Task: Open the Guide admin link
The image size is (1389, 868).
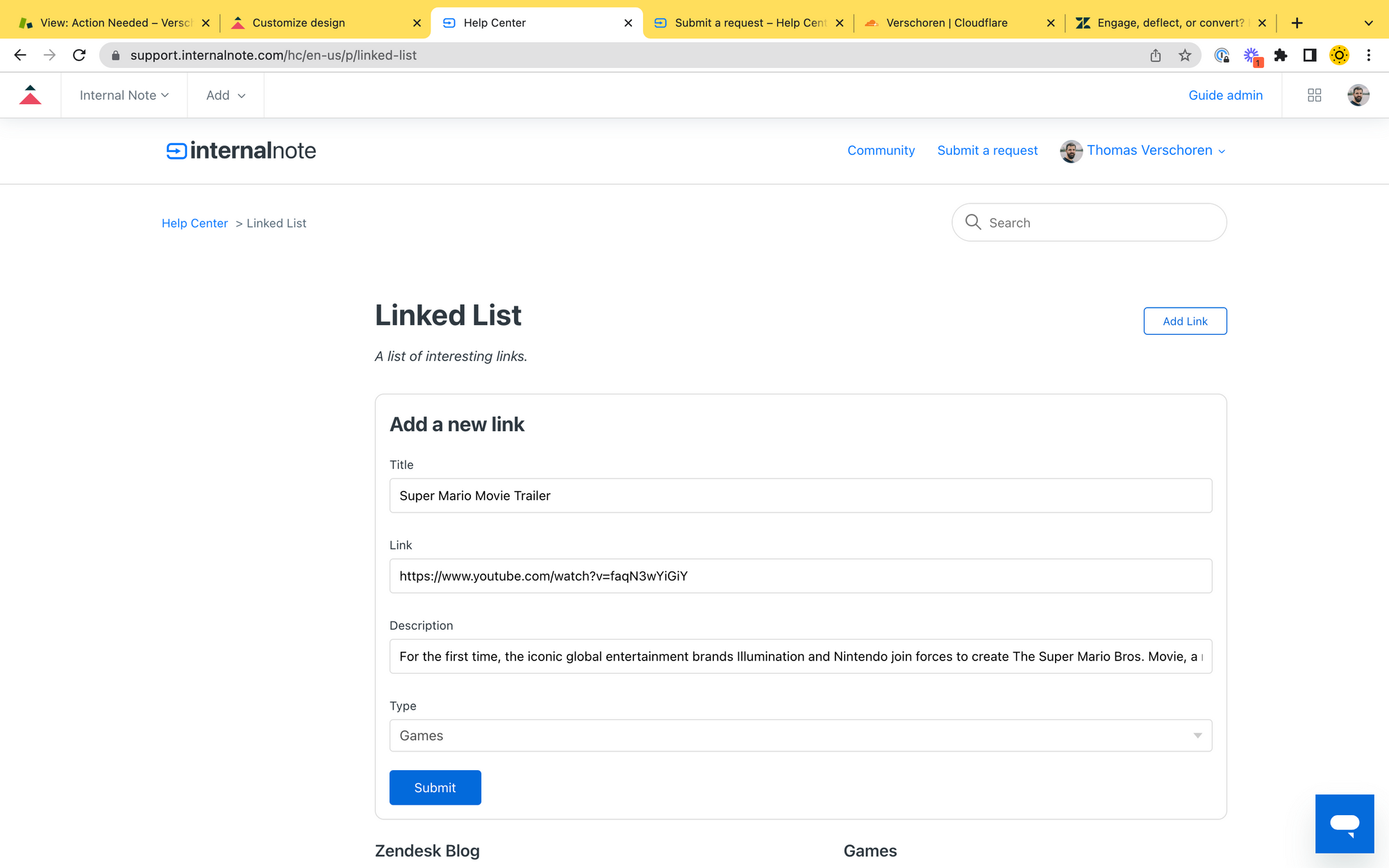Action: click(x=1225, y=95)
